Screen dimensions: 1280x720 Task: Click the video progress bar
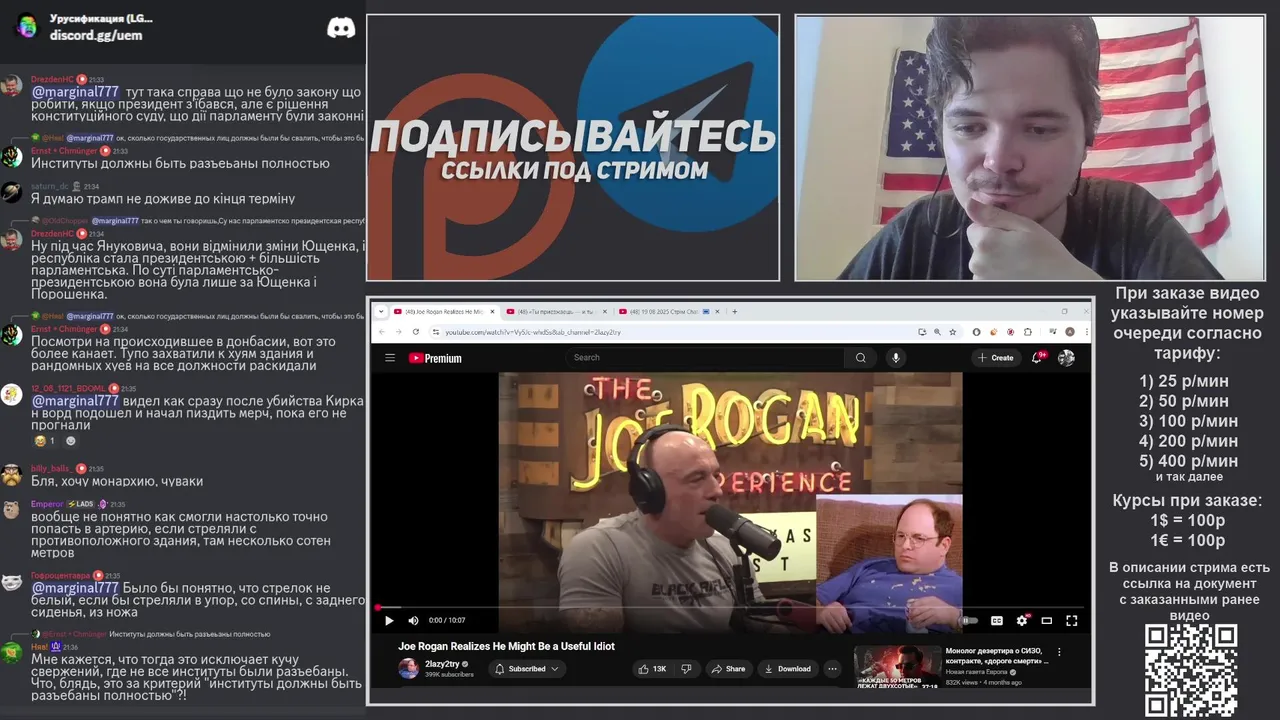point(731,606)
